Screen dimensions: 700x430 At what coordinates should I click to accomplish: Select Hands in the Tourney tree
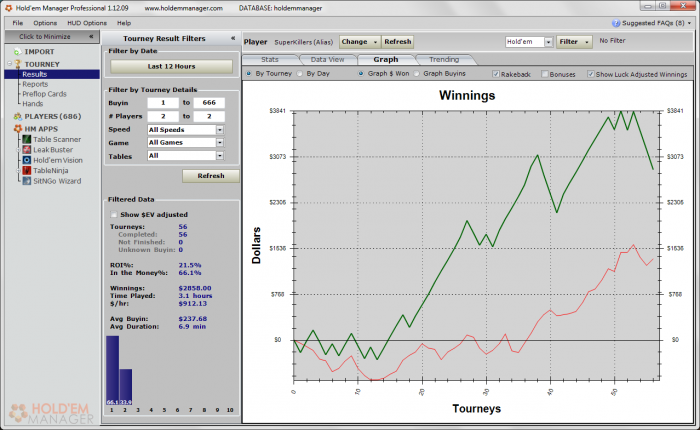[x=33, y=104]
